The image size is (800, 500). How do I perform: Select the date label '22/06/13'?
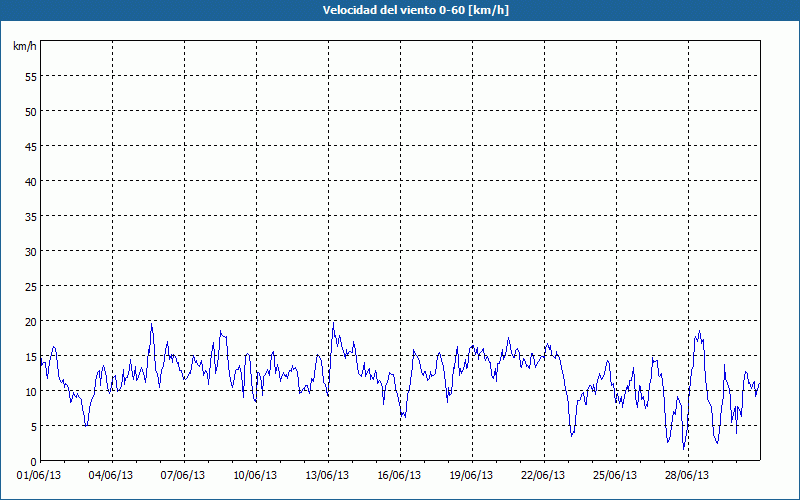(x=543, y=475)
